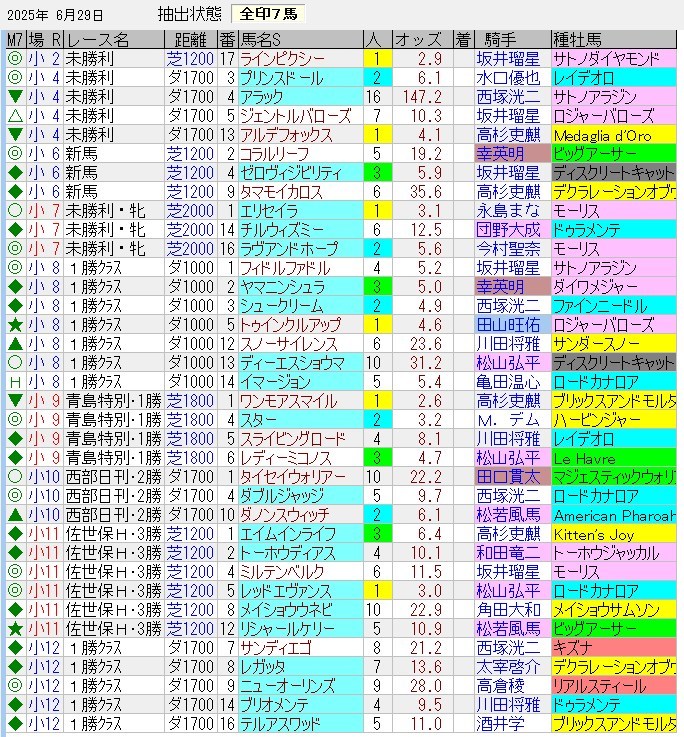Select horse name プリンスドール
The image size is (684, 737).
pos(282,78)
